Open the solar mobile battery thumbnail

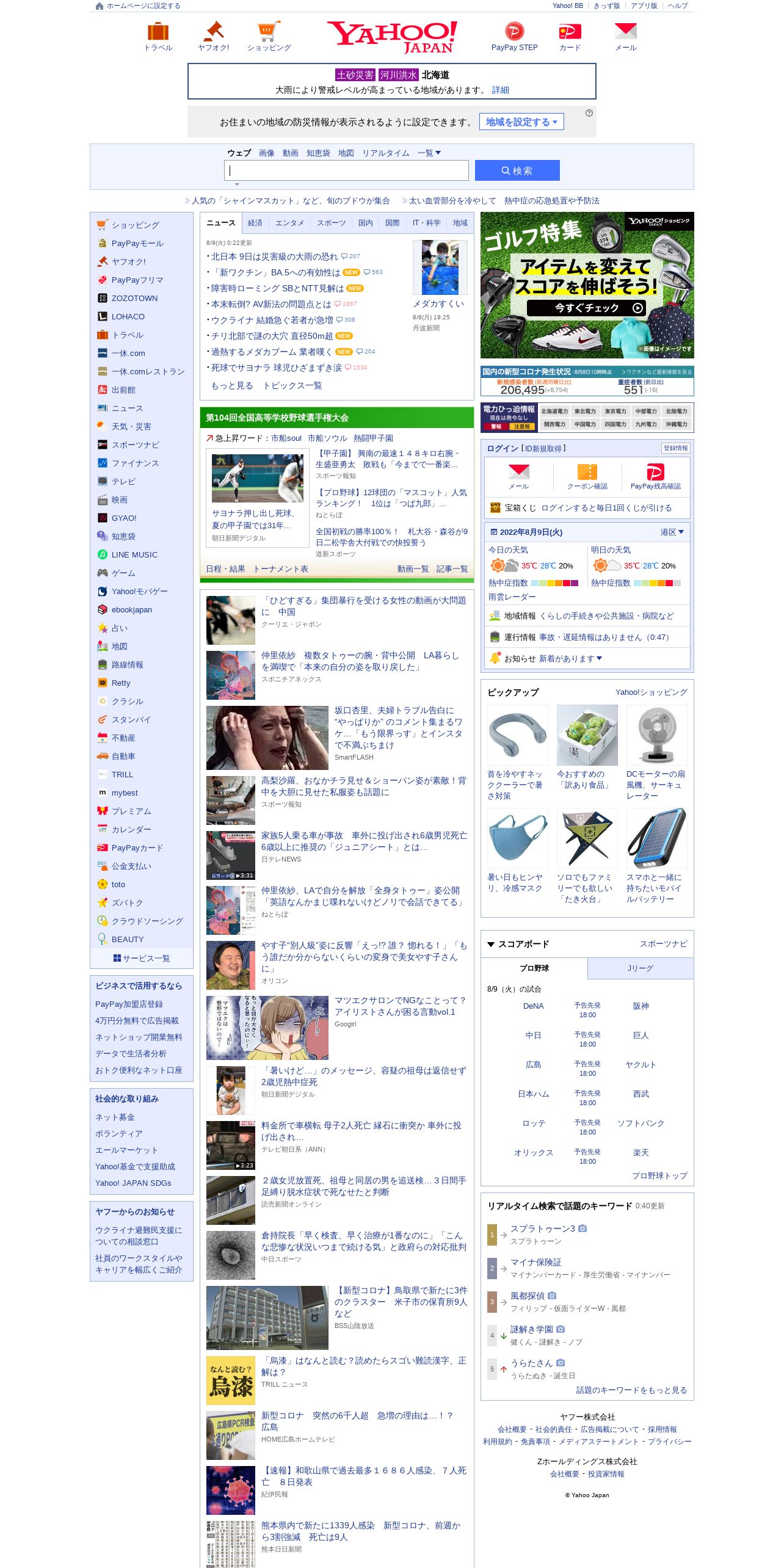point(657,838)
